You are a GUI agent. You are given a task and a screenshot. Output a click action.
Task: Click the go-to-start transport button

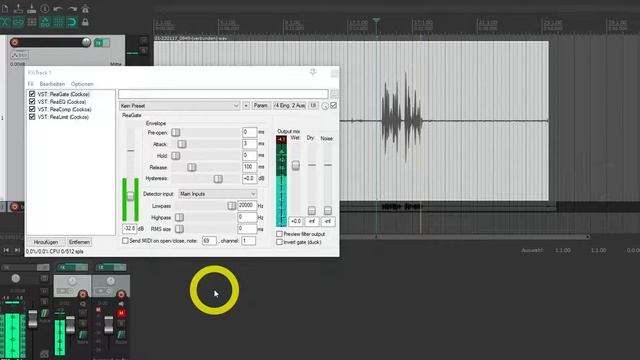point(6,250)
